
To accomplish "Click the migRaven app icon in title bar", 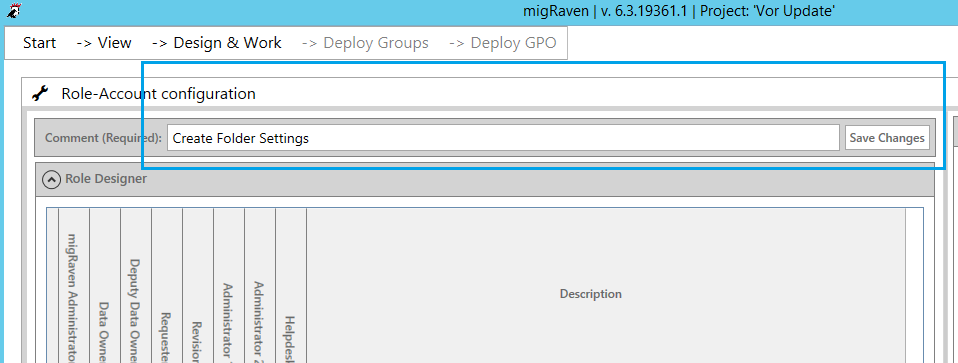I will coord(15,10).
